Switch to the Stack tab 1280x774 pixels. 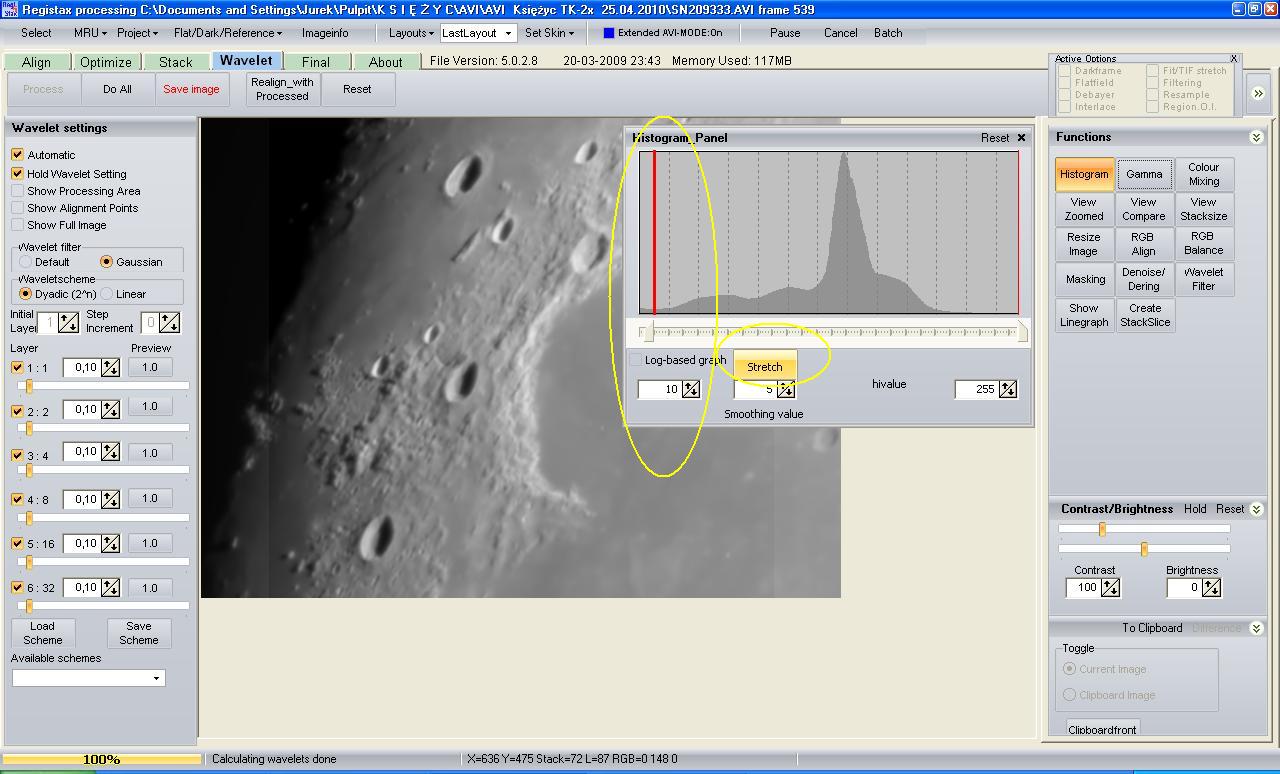click(x=176, y=62)
